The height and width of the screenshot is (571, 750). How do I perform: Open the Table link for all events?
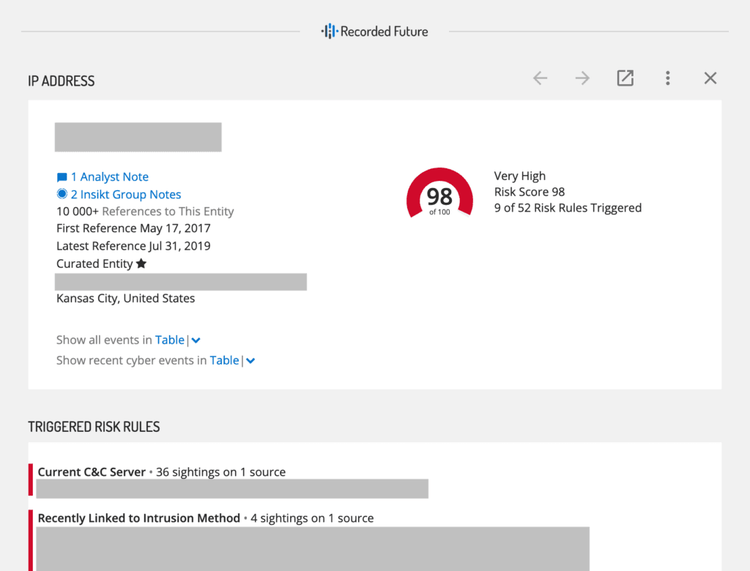169,340
